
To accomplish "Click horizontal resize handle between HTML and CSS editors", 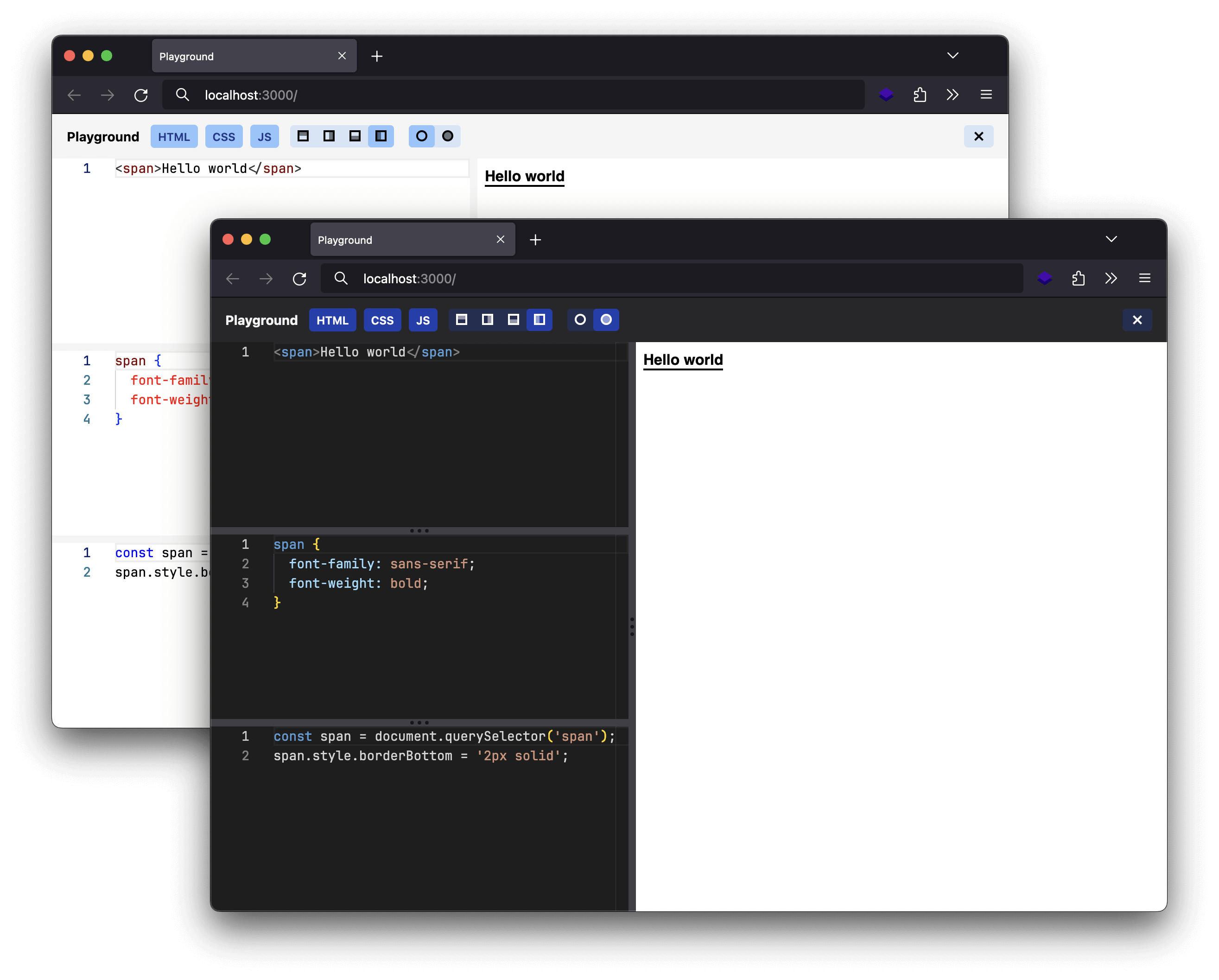I will (x=419, y=530).
